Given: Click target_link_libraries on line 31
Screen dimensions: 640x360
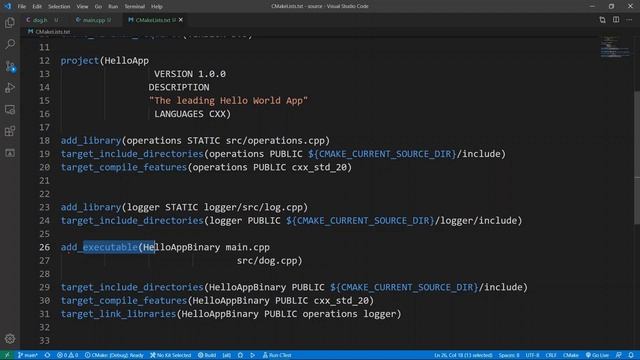Looking at the screenshot, I should click(x=118, y=313).
